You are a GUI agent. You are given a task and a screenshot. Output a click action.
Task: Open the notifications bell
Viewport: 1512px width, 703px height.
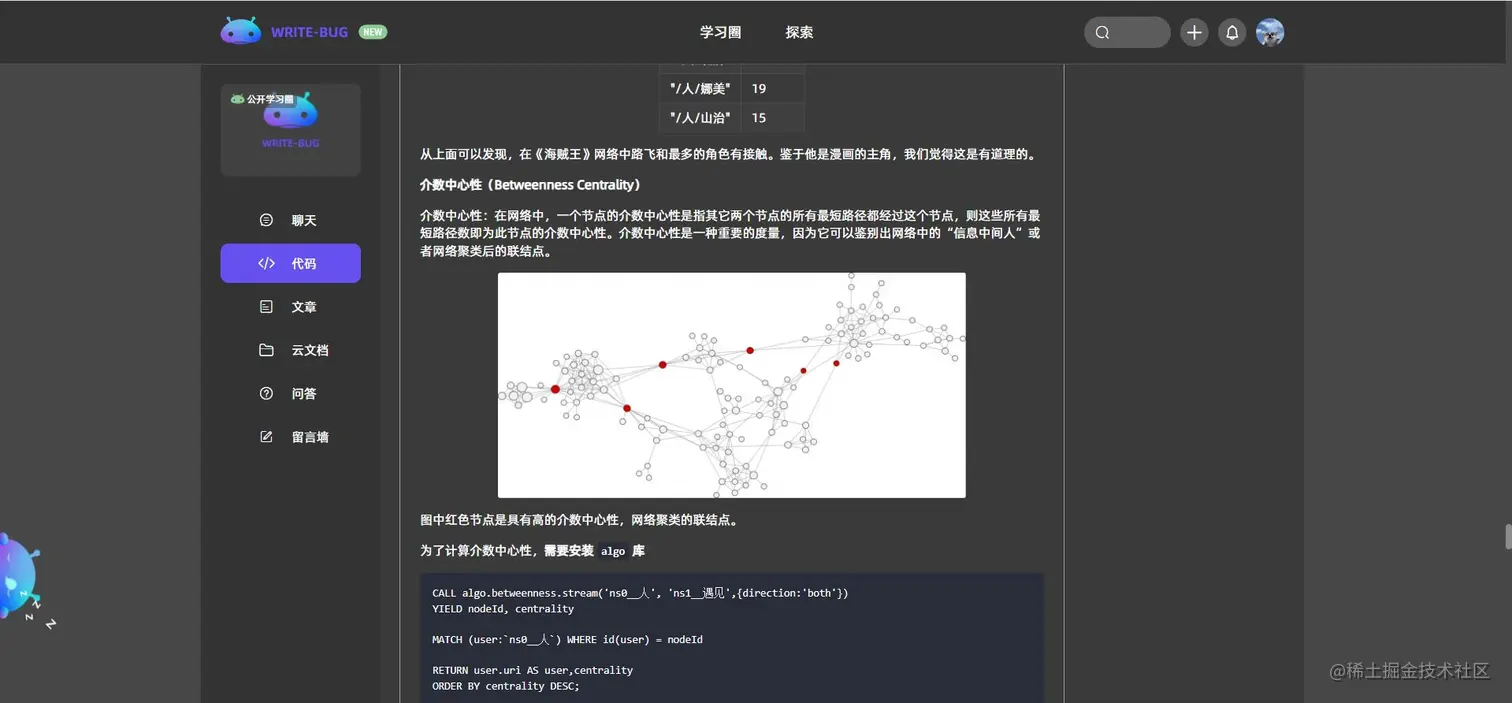click(1232, 32)
